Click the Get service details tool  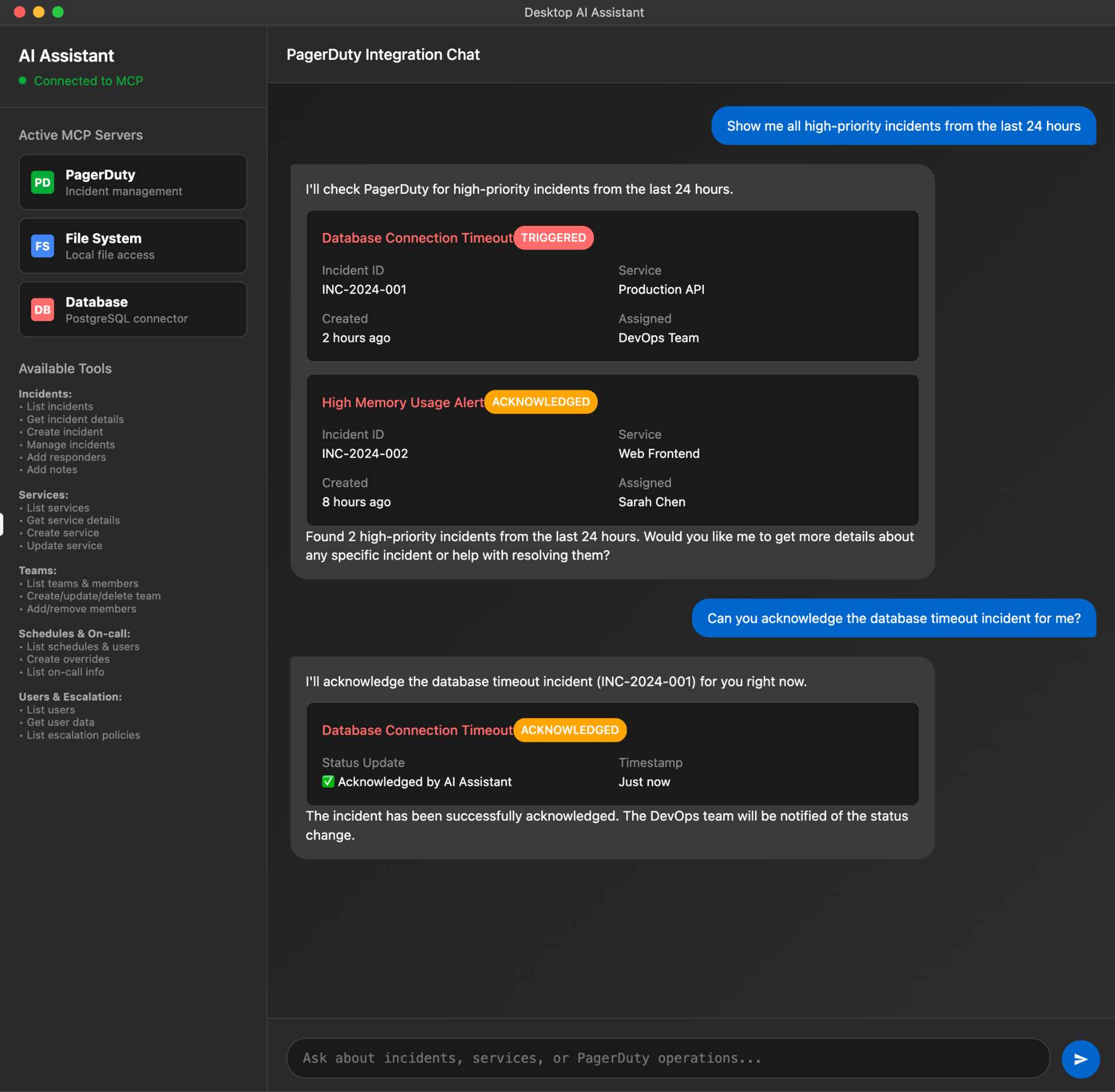(73, 520)
